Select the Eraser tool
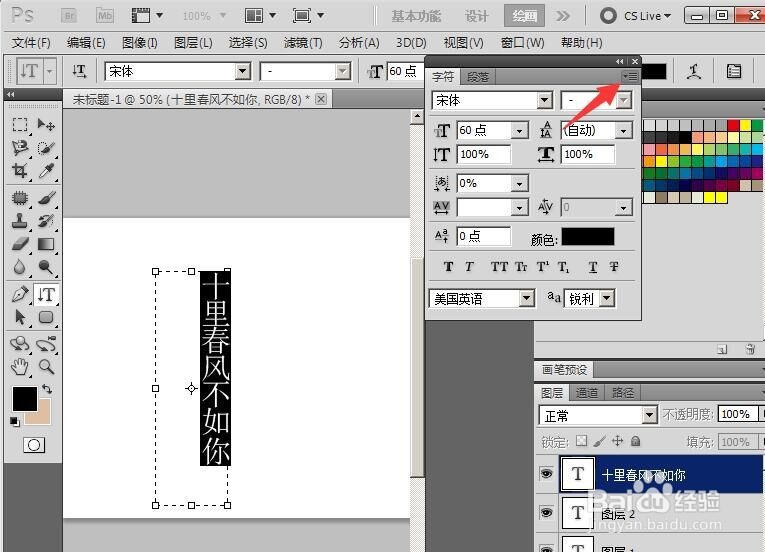This screenshot has height=552, width=765. [x=20, y=244]
